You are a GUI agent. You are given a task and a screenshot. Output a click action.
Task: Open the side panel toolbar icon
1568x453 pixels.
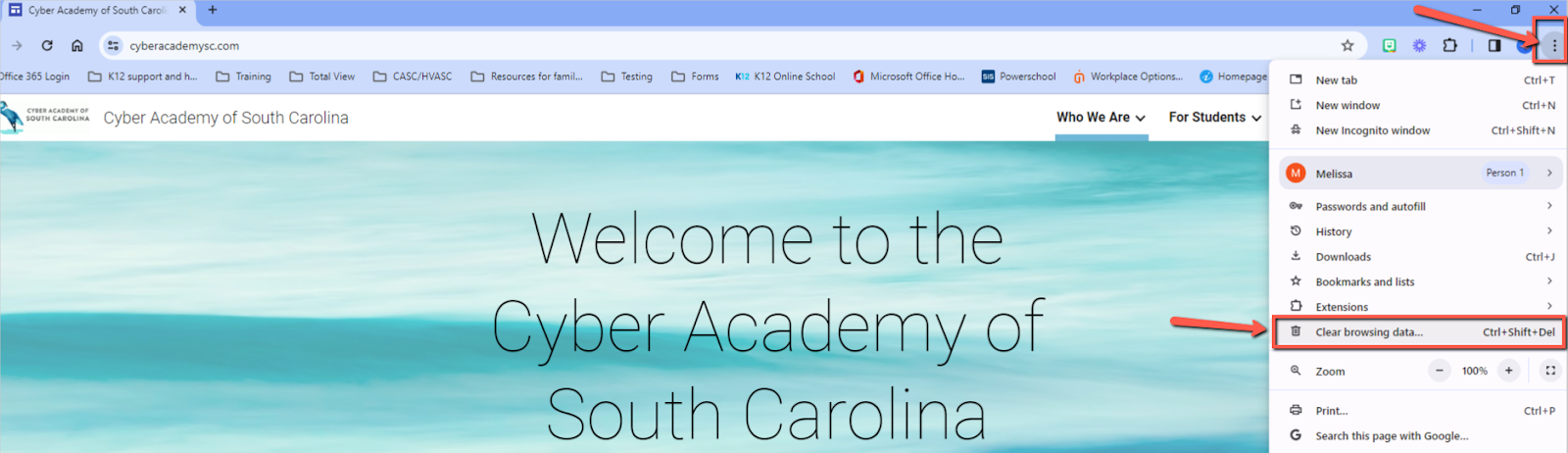click(x=1494, y=45)
